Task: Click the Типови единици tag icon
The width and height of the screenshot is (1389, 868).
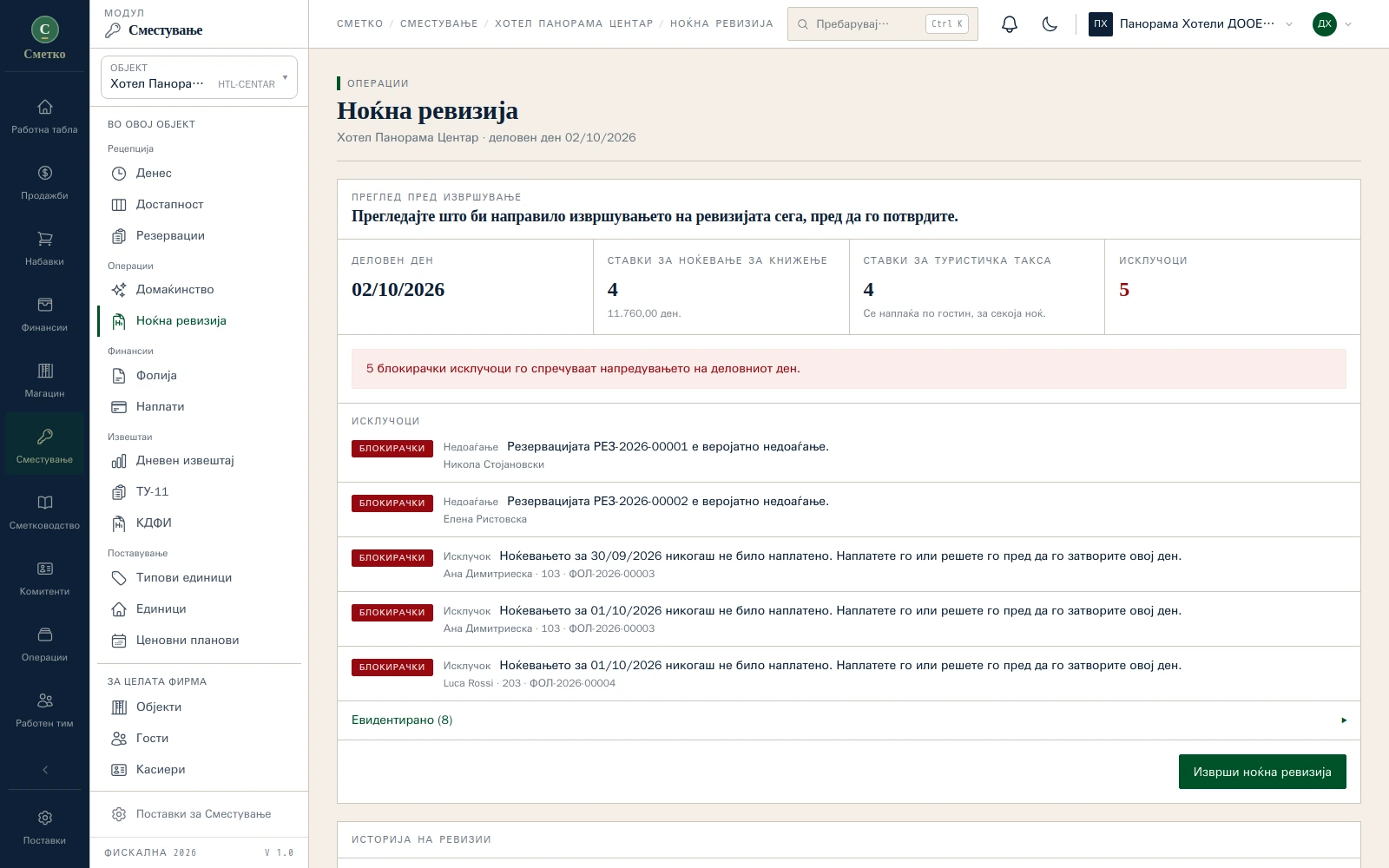Action: coord(119,578)
